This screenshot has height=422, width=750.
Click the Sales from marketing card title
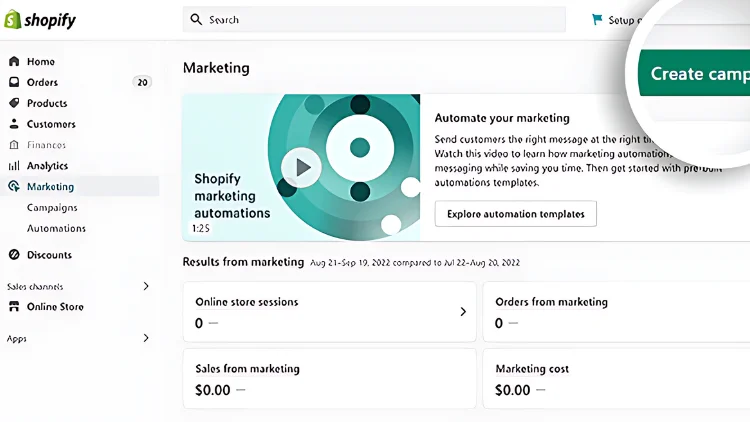tap(247, 369)
